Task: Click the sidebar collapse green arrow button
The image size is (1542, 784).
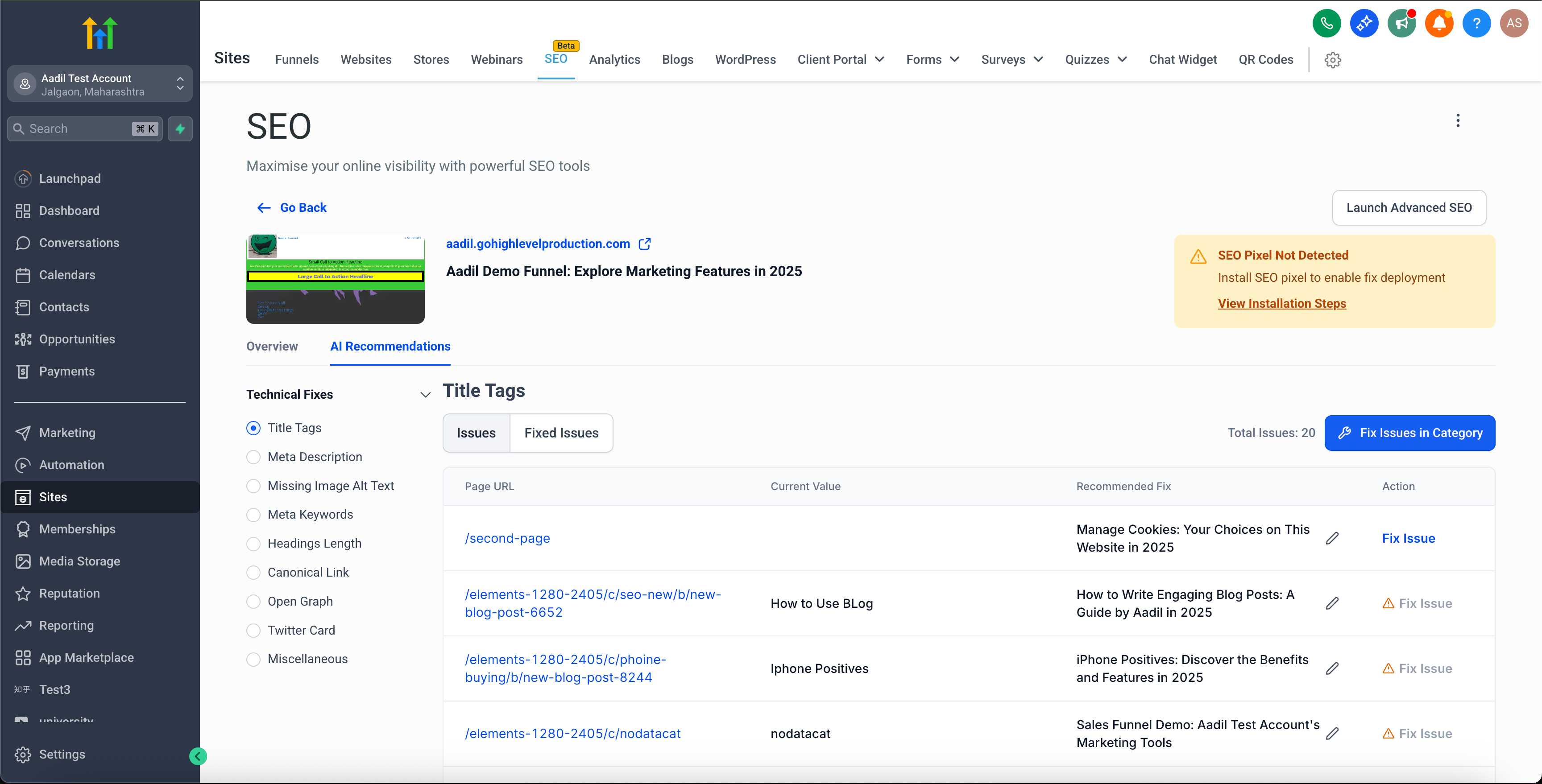Action: [198, 756]
